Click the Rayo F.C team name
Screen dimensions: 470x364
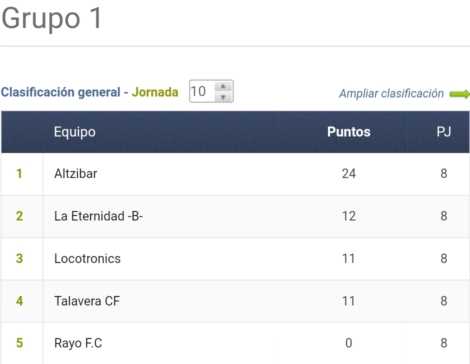tap(78, 343)
